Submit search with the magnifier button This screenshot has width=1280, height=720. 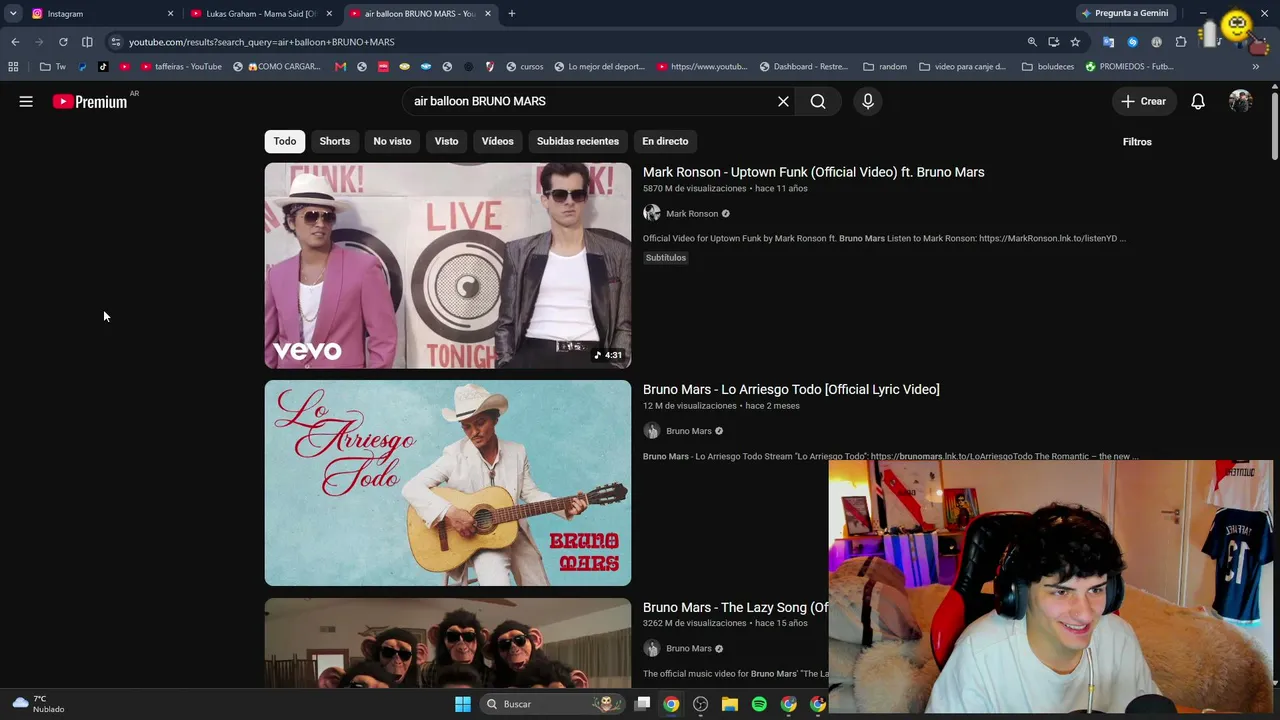coord(818,101)
